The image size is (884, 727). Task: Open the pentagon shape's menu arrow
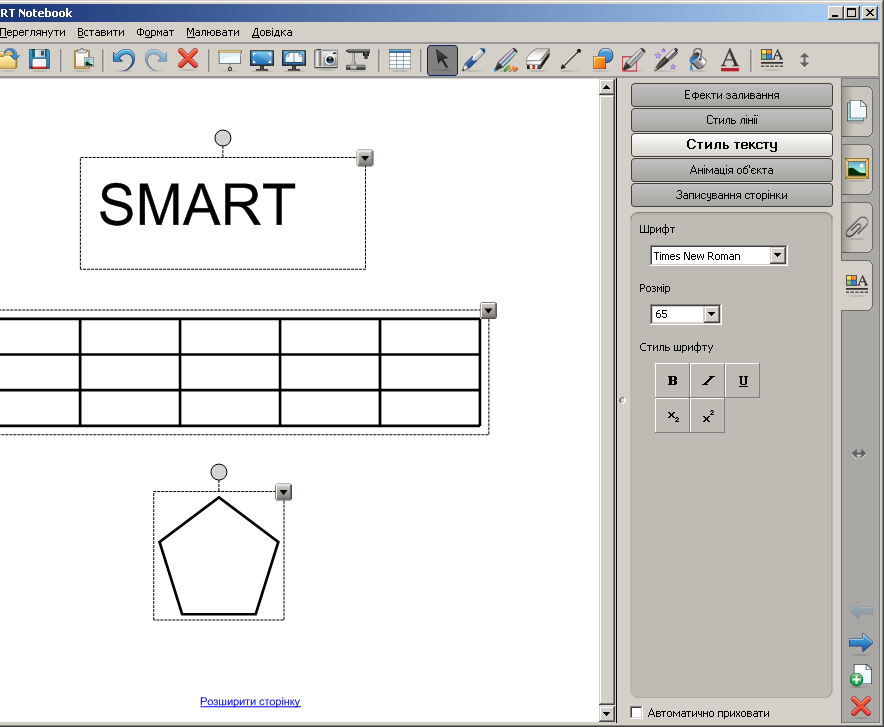(x=284, y=492)
